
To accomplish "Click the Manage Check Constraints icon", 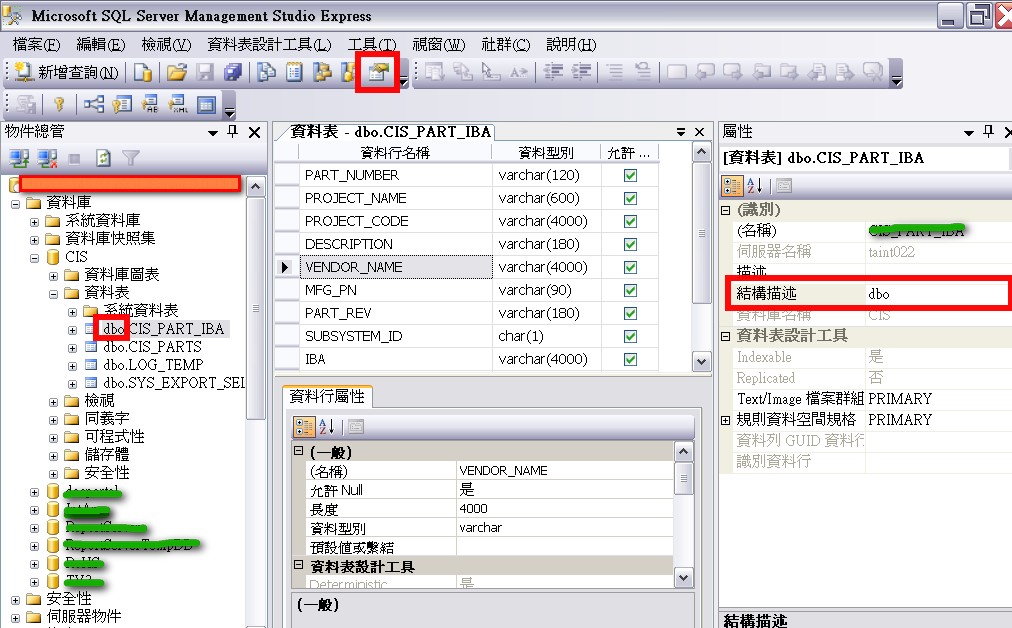I will [x=207, y=104].
